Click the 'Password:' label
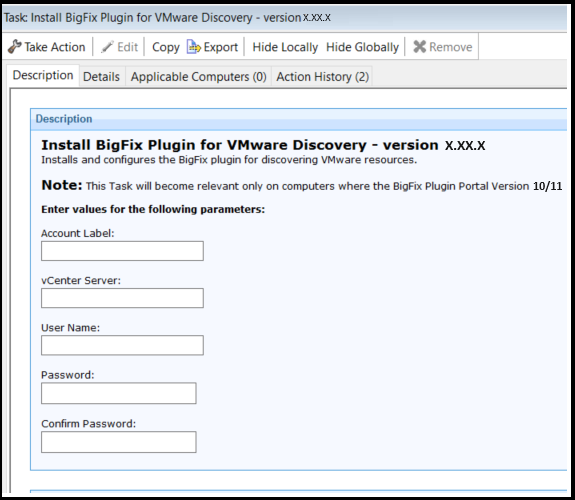This screenshot has width=575, height=500. click(x=67, y=375)
